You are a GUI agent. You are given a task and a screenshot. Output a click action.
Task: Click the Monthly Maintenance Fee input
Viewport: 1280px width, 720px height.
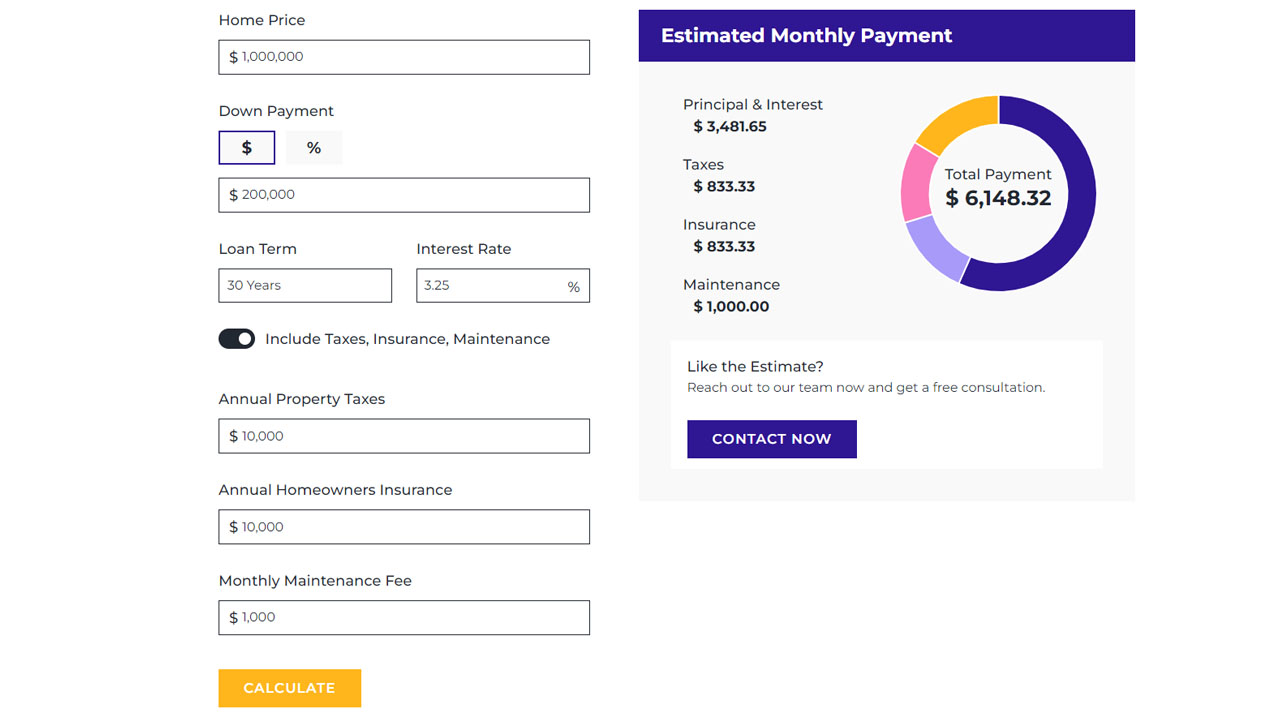pyautogui.click(x=403, y=617)
